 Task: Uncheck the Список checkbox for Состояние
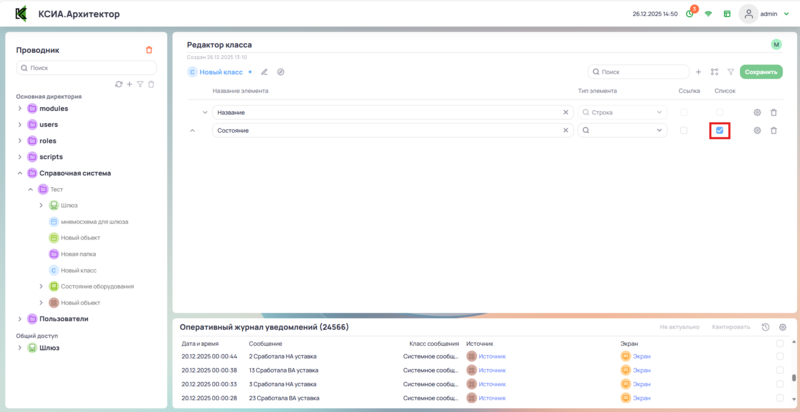coord(719,131)
